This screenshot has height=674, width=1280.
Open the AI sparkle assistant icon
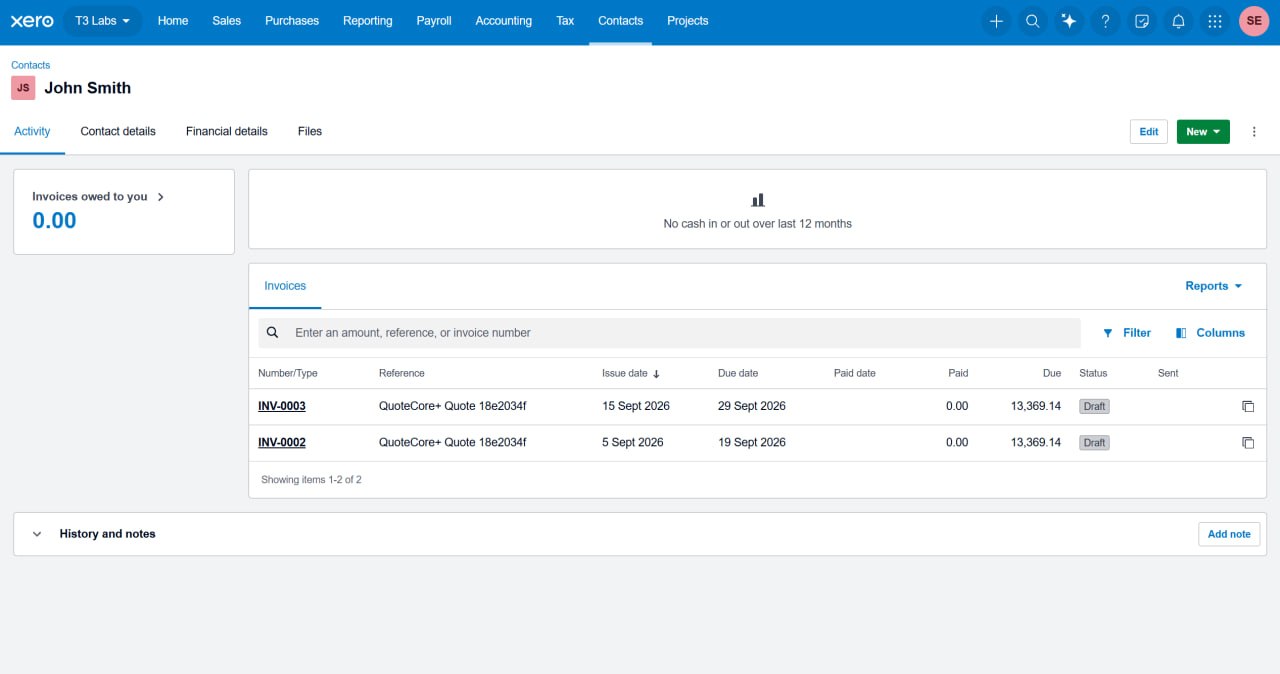pyautogui.click(x=1069, y=21)
